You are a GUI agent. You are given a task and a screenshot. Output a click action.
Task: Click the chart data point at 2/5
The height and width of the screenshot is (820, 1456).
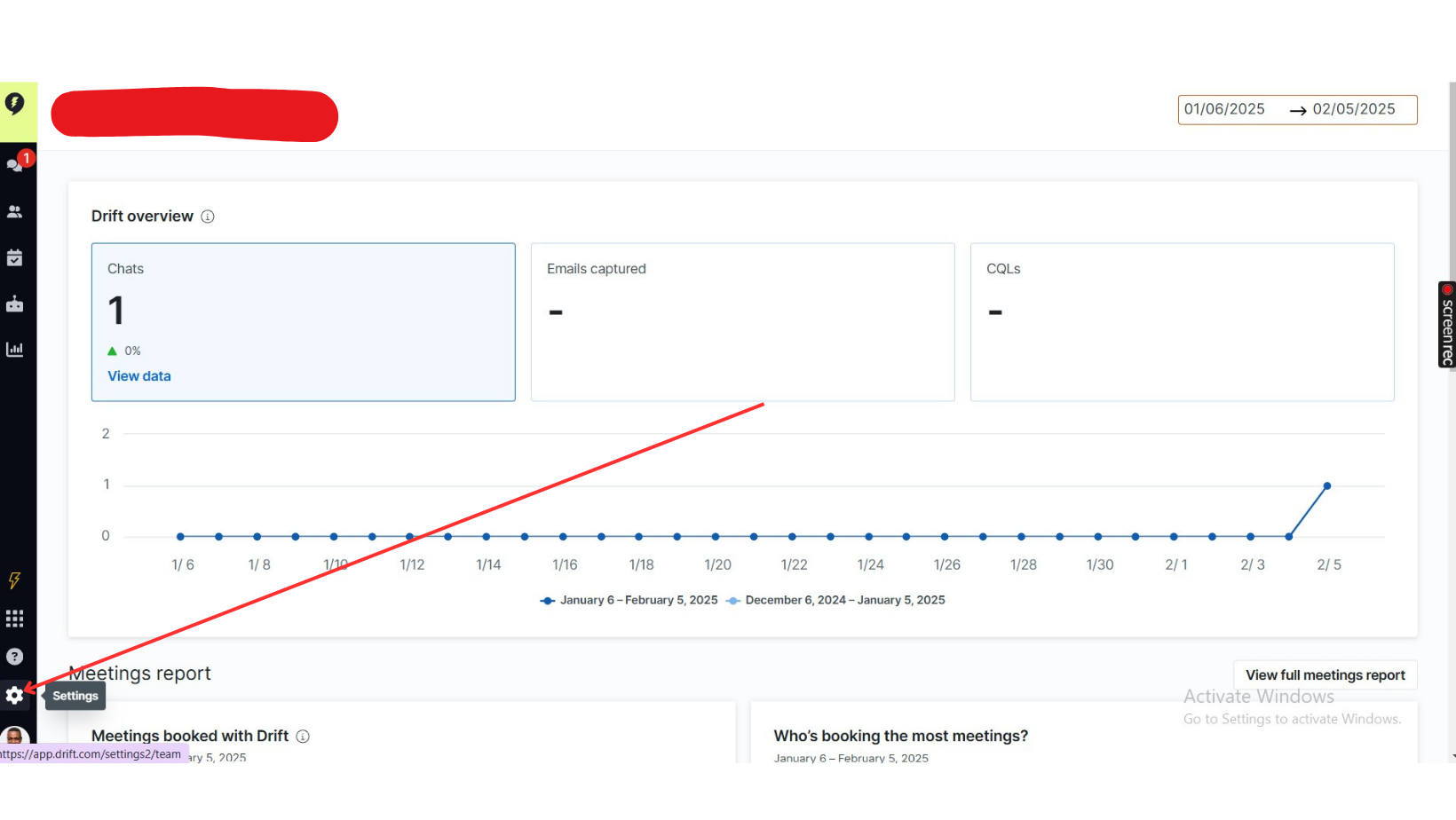click(1327, 486)
